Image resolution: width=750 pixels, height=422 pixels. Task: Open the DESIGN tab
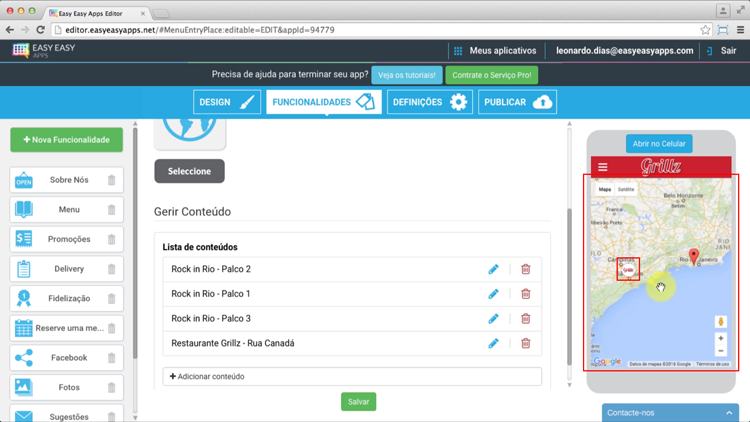(227, 102)
